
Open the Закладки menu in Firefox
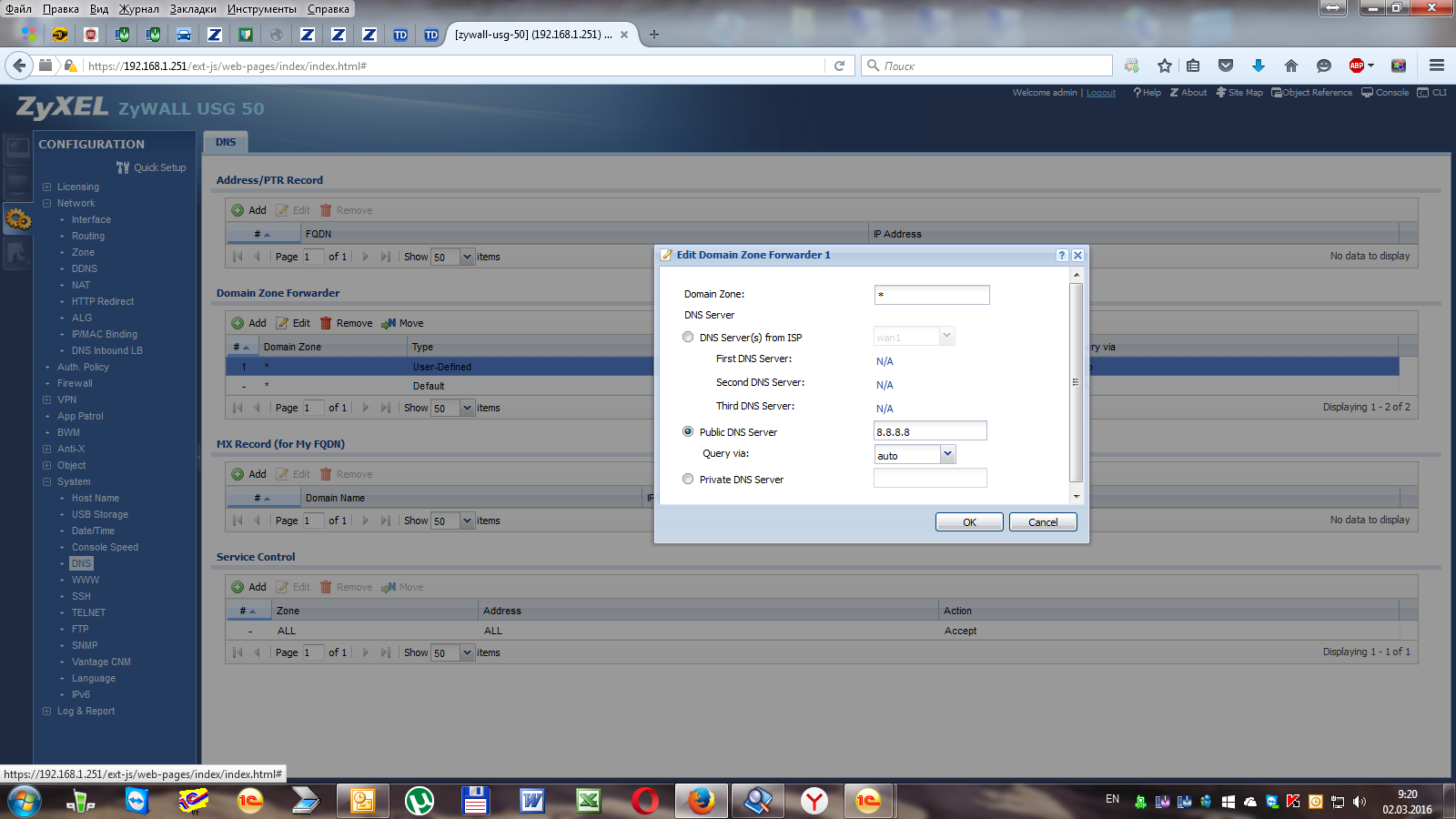193,9
